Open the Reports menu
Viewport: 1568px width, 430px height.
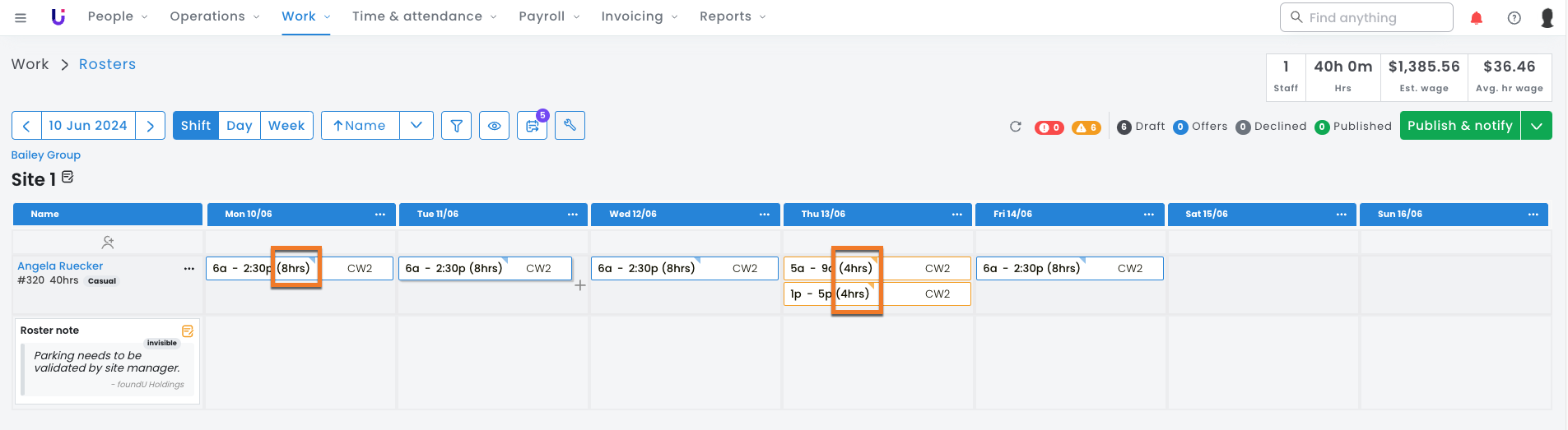(732, 16)
